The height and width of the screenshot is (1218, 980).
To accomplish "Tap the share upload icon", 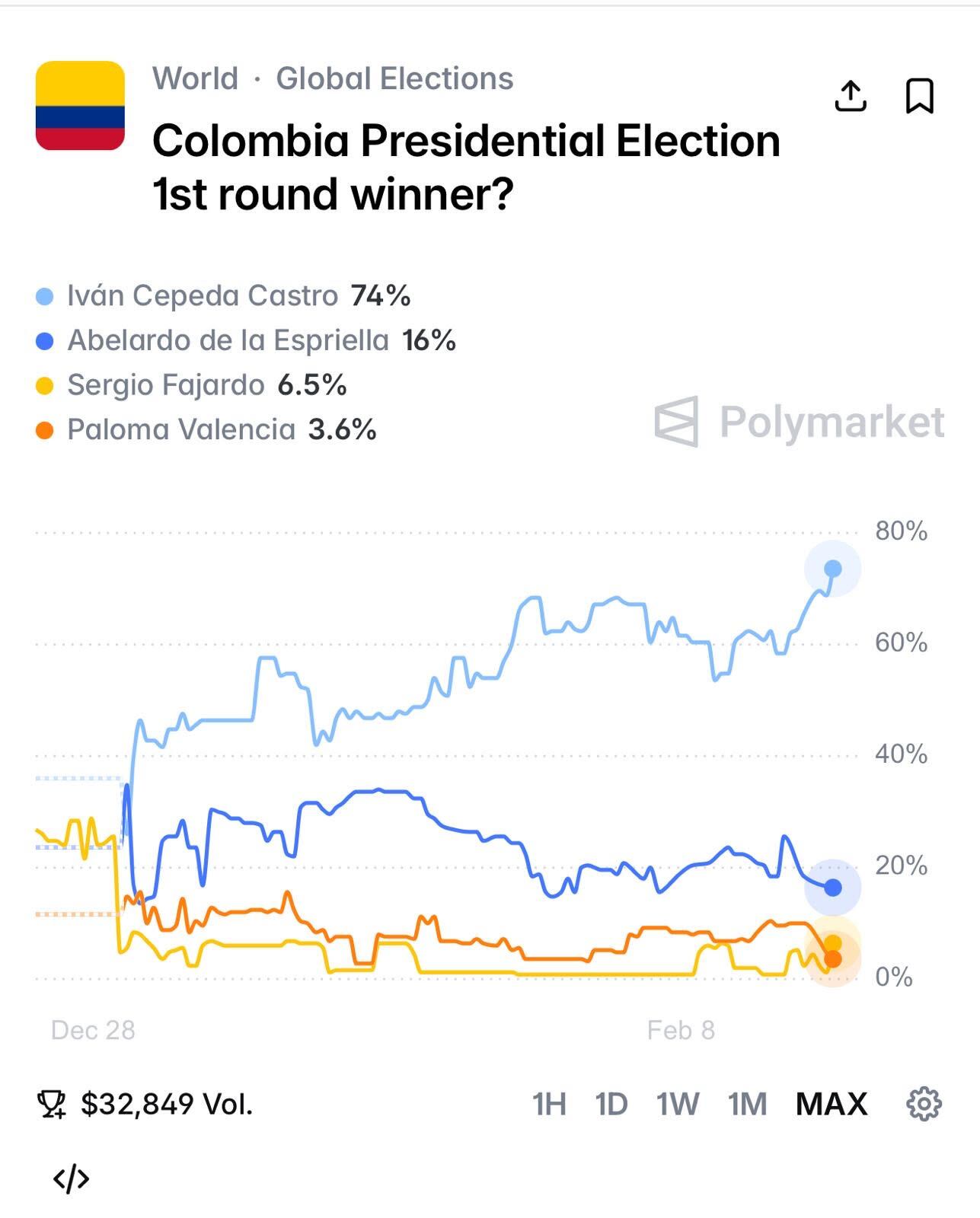I will pos(851,96).
